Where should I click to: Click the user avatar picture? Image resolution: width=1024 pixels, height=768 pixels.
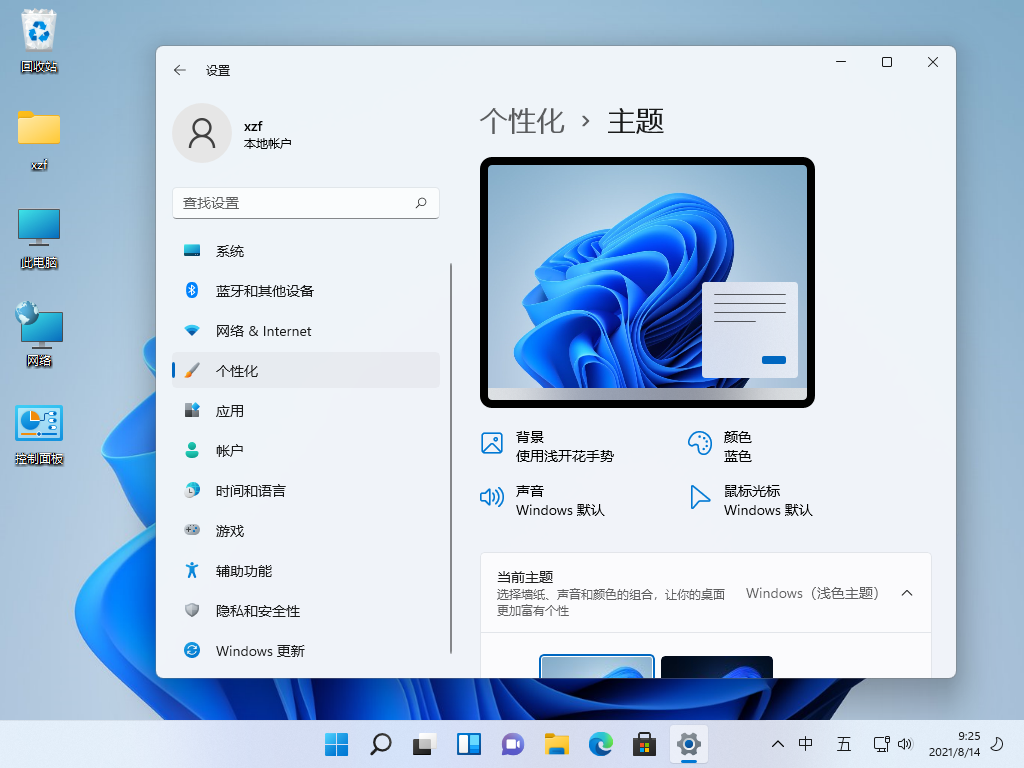202,133
